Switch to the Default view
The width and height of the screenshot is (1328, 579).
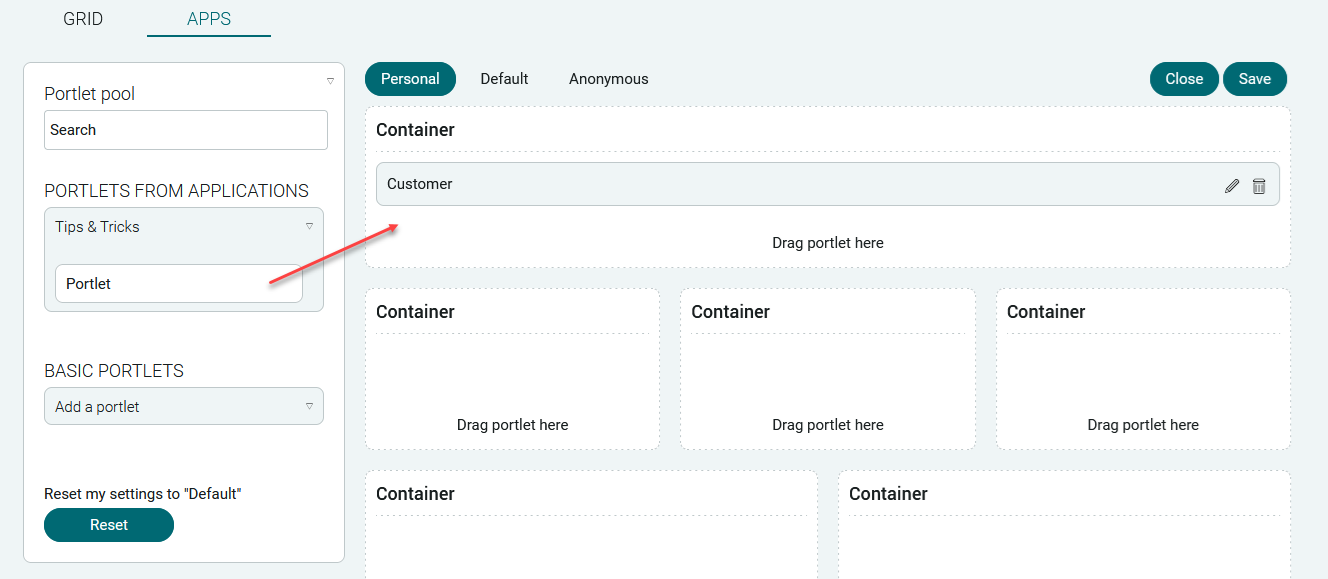[504, 79]
